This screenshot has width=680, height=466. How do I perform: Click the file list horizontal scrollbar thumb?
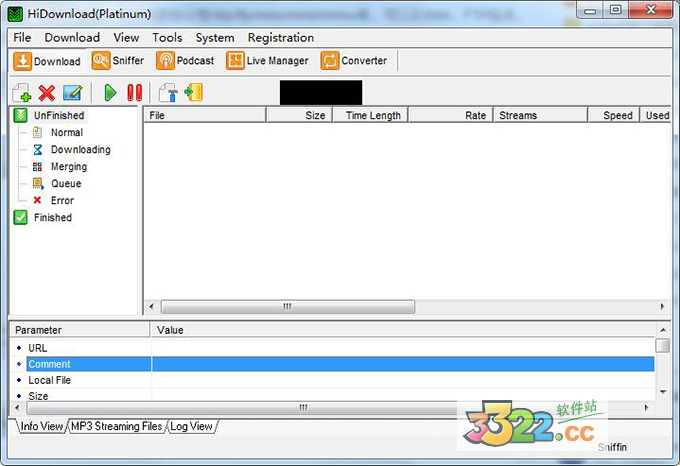288,306
